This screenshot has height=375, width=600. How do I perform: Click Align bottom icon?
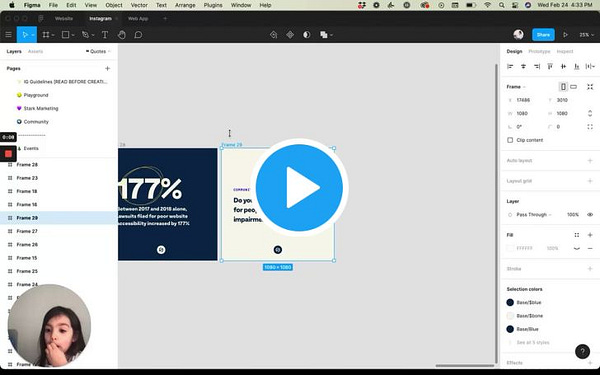[577, 67]
